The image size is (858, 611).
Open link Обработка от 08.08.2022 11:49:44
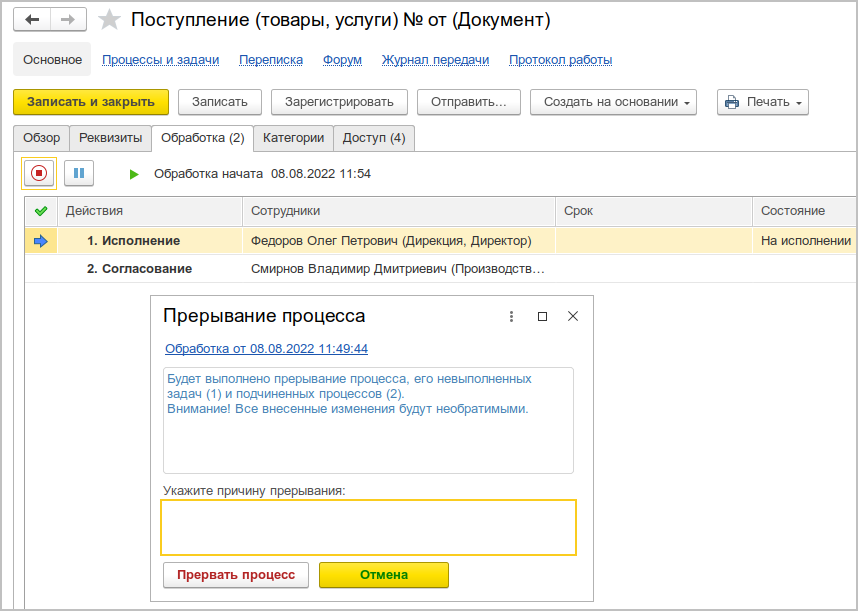266,349
